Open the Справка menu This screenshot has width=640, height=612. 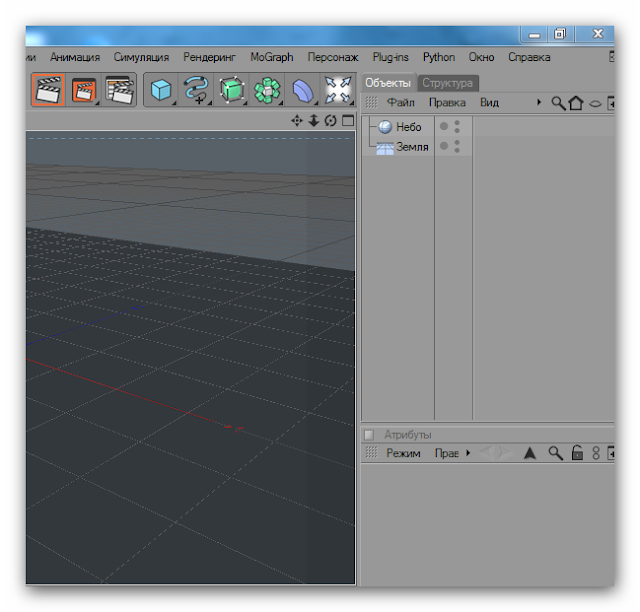tap(529, 57)
